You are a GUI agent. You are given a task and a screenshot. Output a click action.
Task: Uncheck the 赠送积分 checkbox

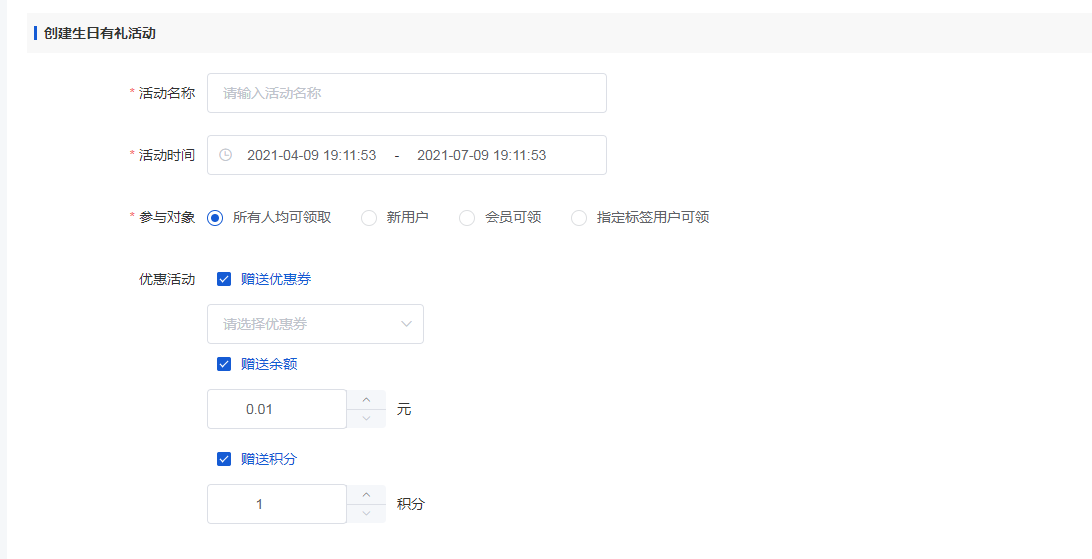(224, 459)
